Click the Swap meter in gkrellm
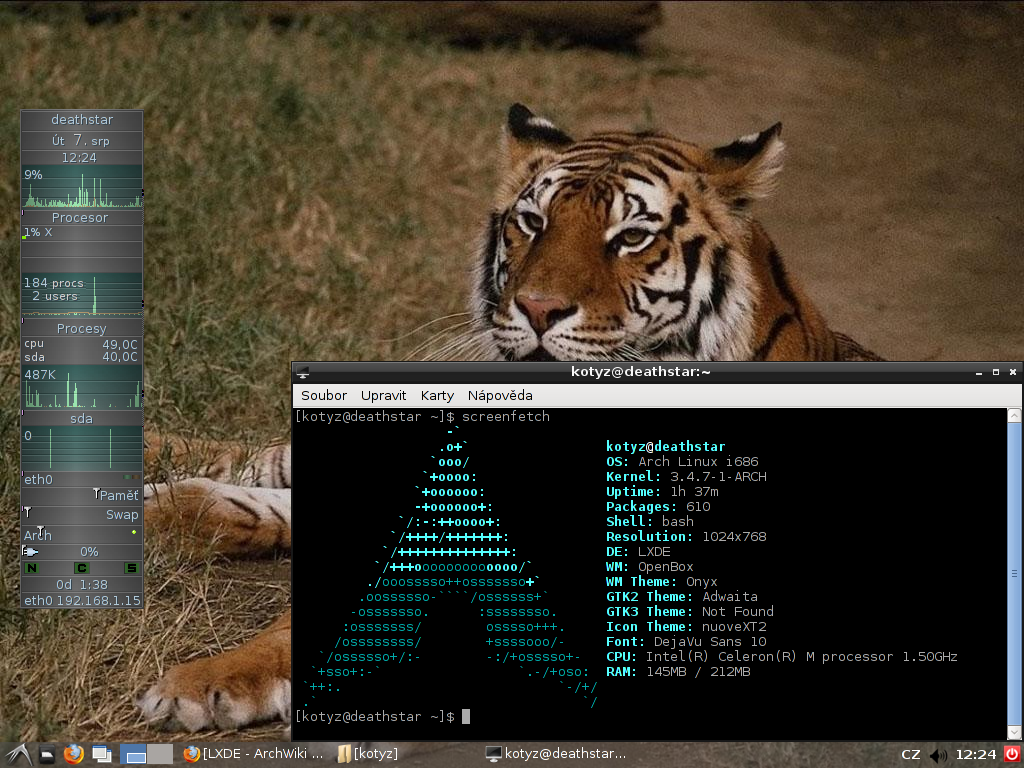The width and height of the screenshot is (1024, 768). coord(82,515)
